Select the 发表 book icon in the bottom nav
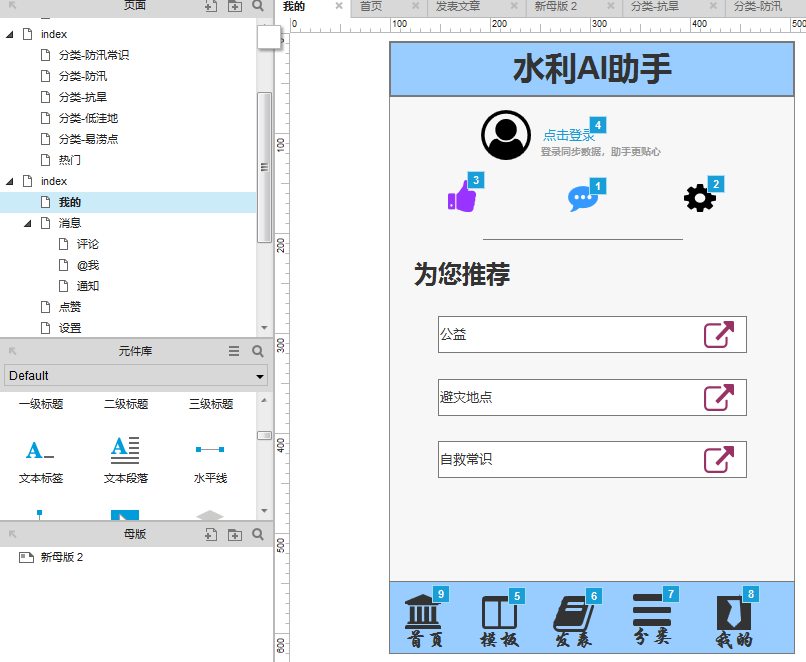The width and height of the screenshot is (806, 662). pos(574,613)
